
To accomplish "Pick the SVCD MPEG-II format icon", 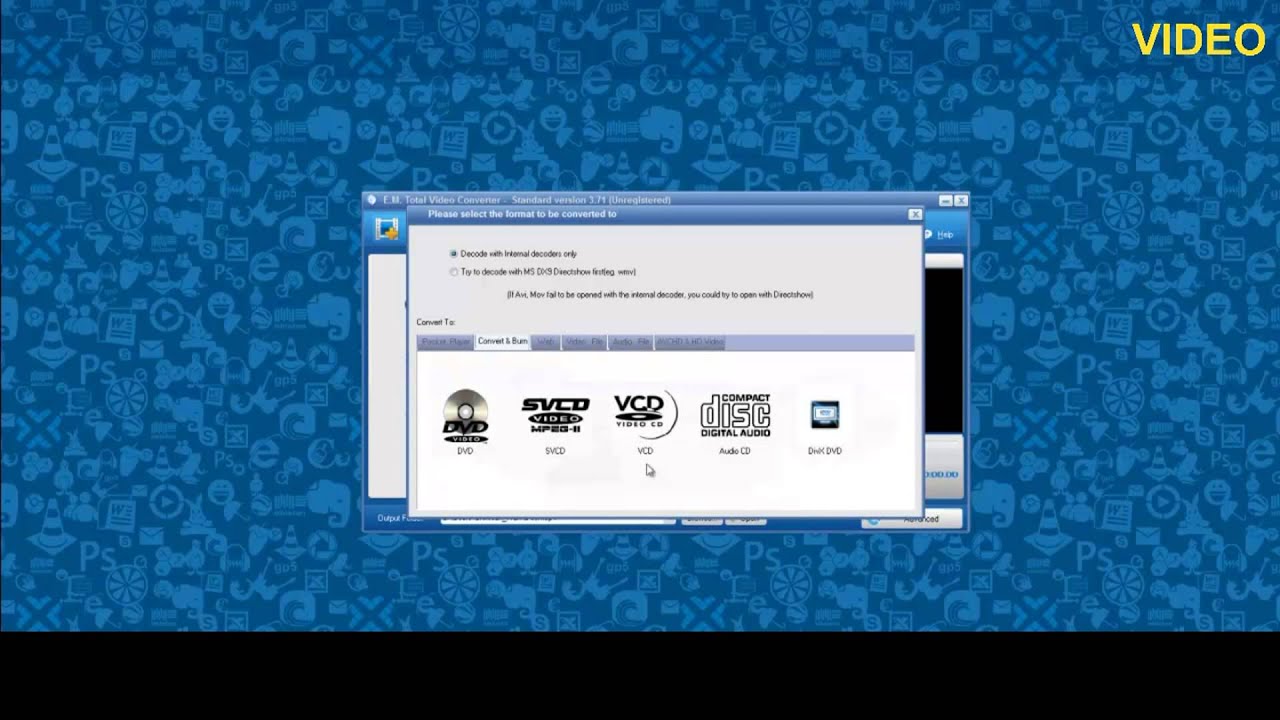I will [x=555, y=415].
